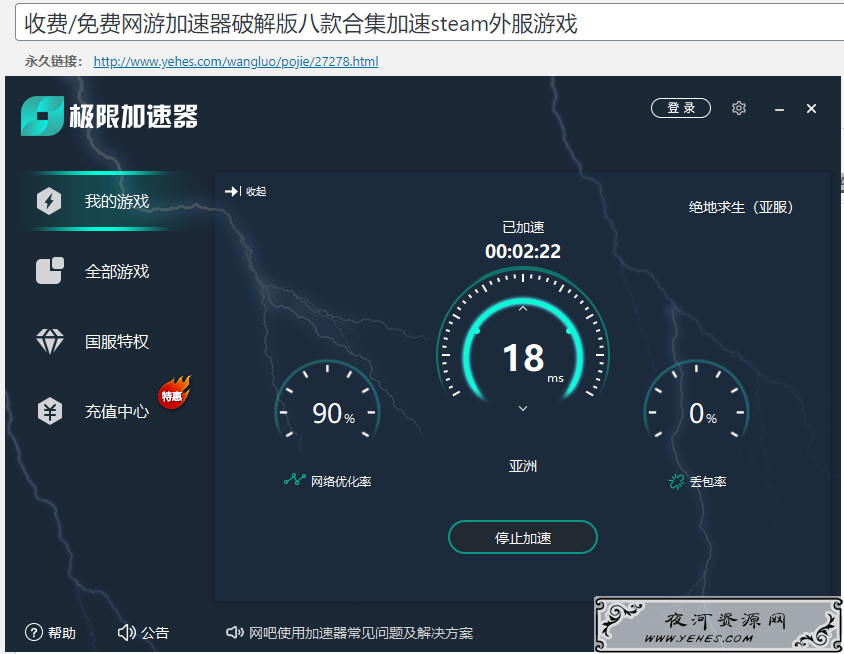
Task: Select the 亚洲 region label
Action: [523, 466]
